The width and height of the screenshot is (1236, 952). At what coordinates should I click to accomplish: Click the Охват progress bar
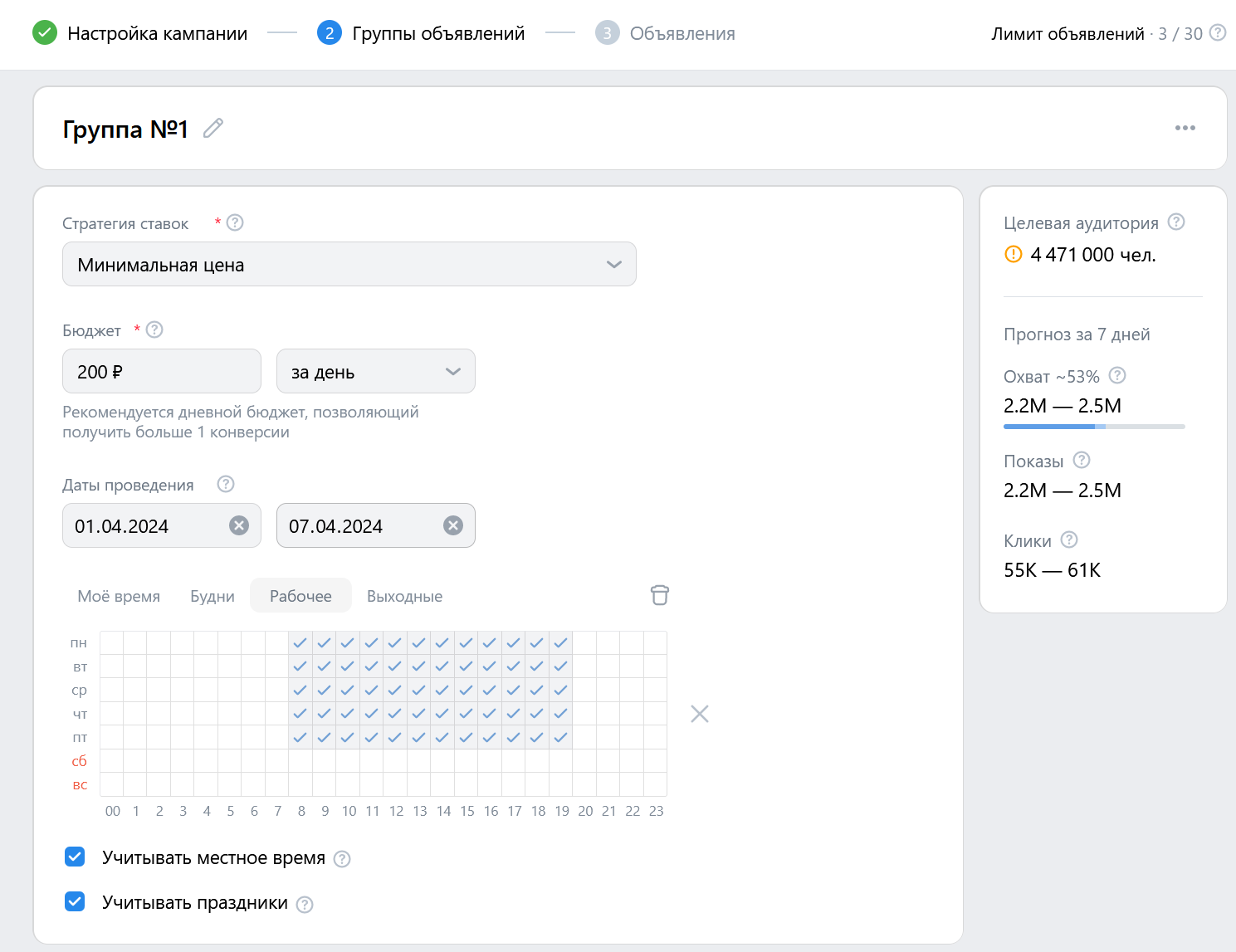click(1094, 427)
